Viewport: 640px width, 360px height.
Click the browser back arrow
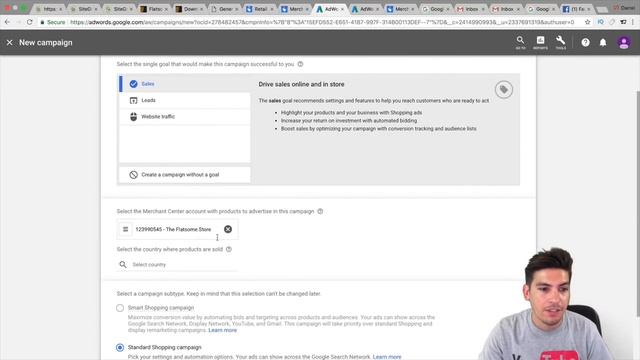pyautogui.click(x=7, y=22)
